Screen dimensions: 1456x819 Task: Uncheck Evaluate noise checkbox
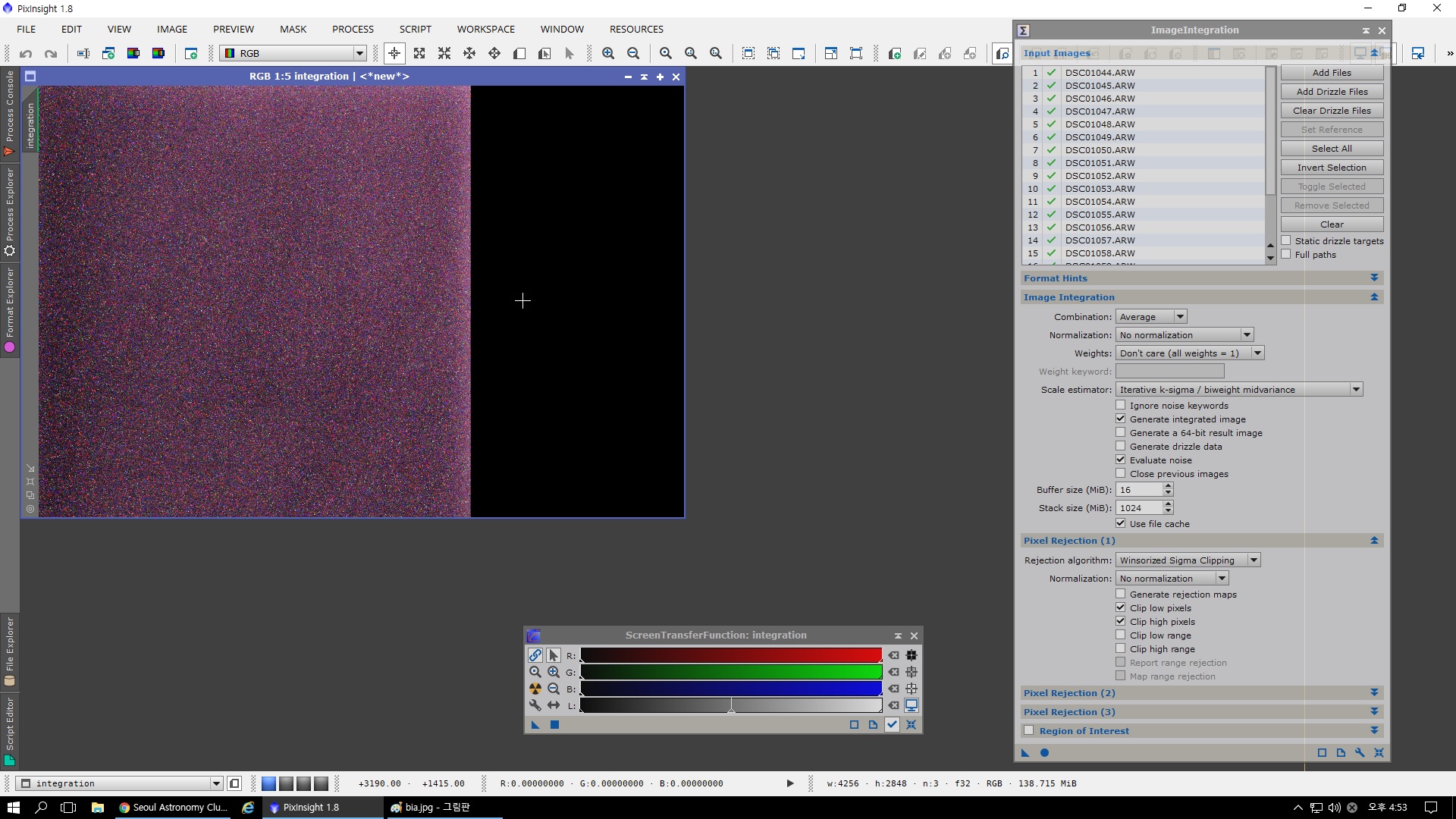tap(1120, 460)
